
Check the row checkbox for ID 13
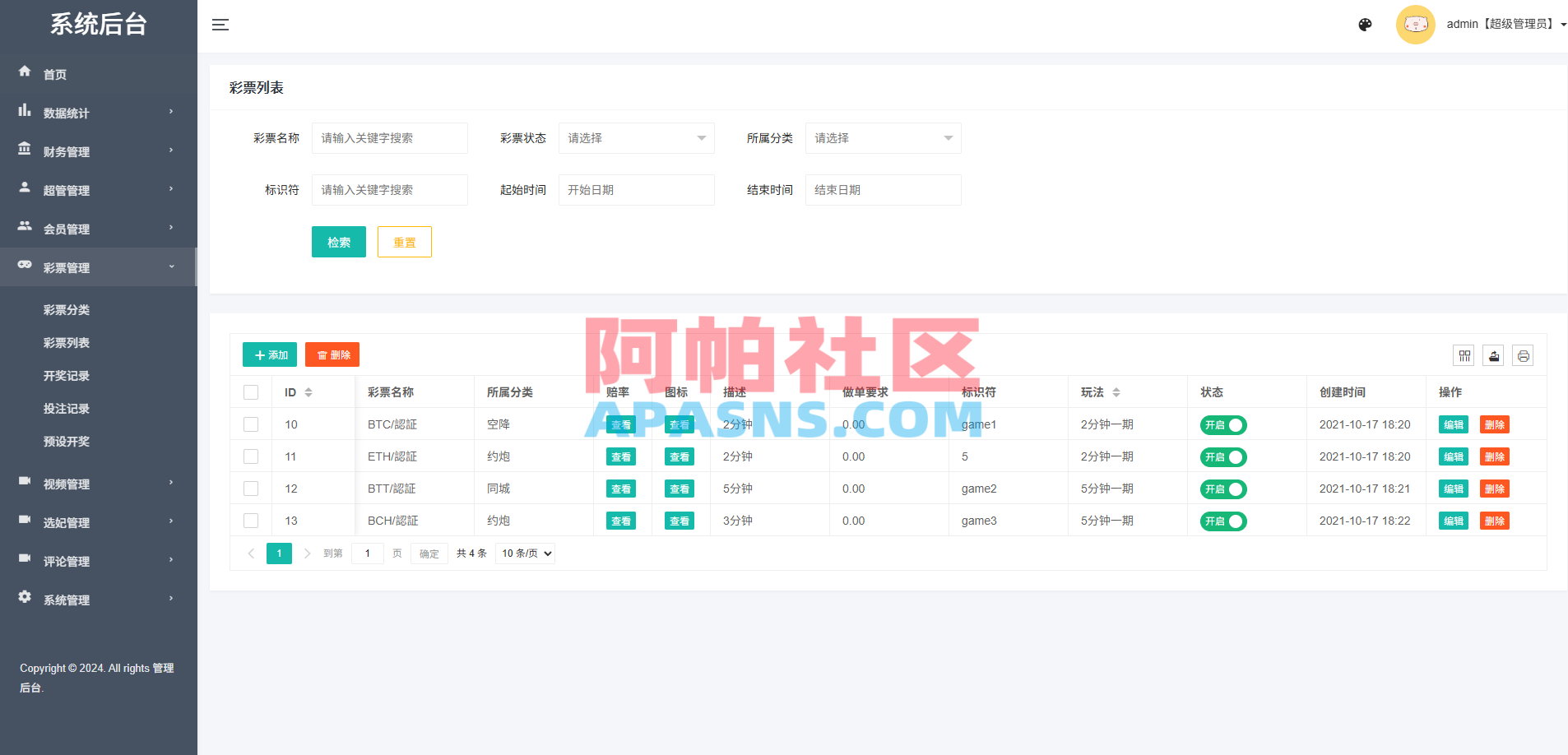[x=251, y=521]
